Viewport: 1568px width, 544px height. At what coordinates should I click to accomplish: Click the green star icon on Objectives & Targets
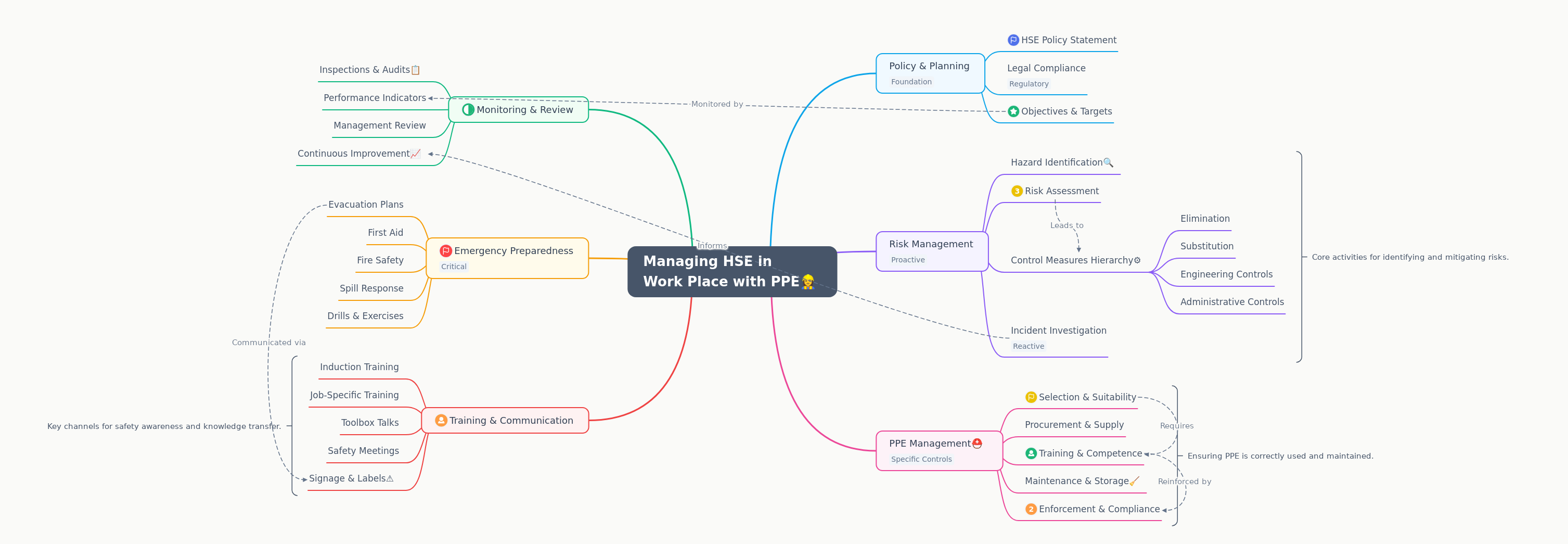[x=1013, y=111]
